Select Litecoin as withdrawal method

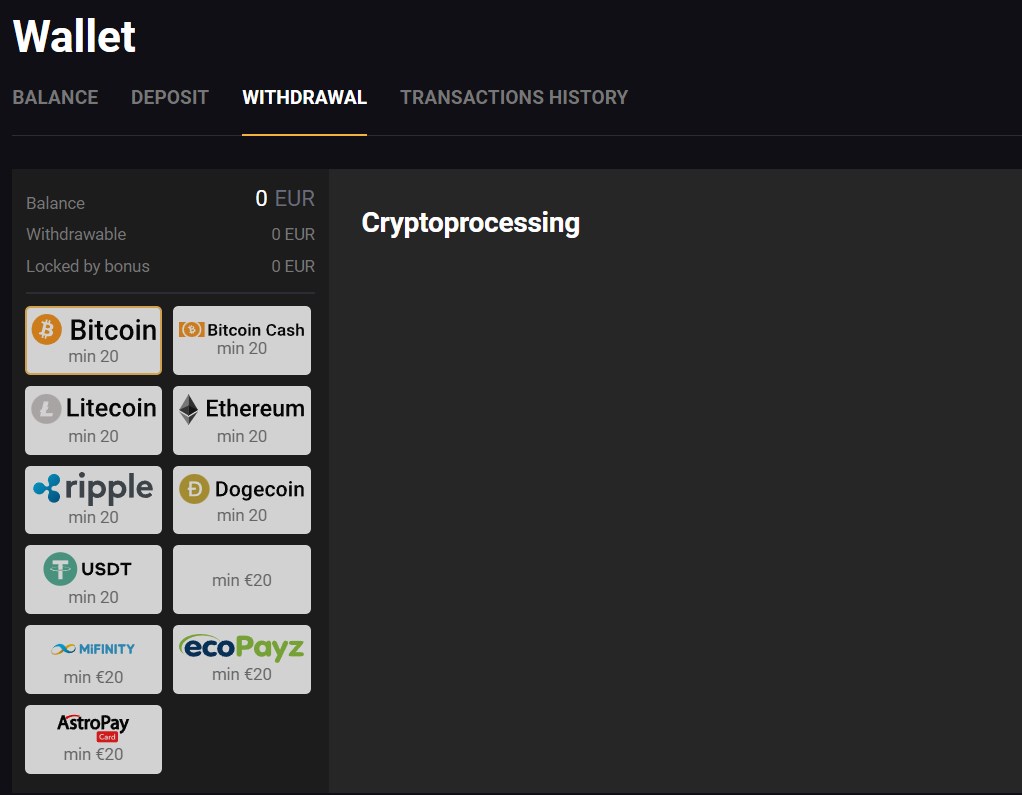point(93,420)
